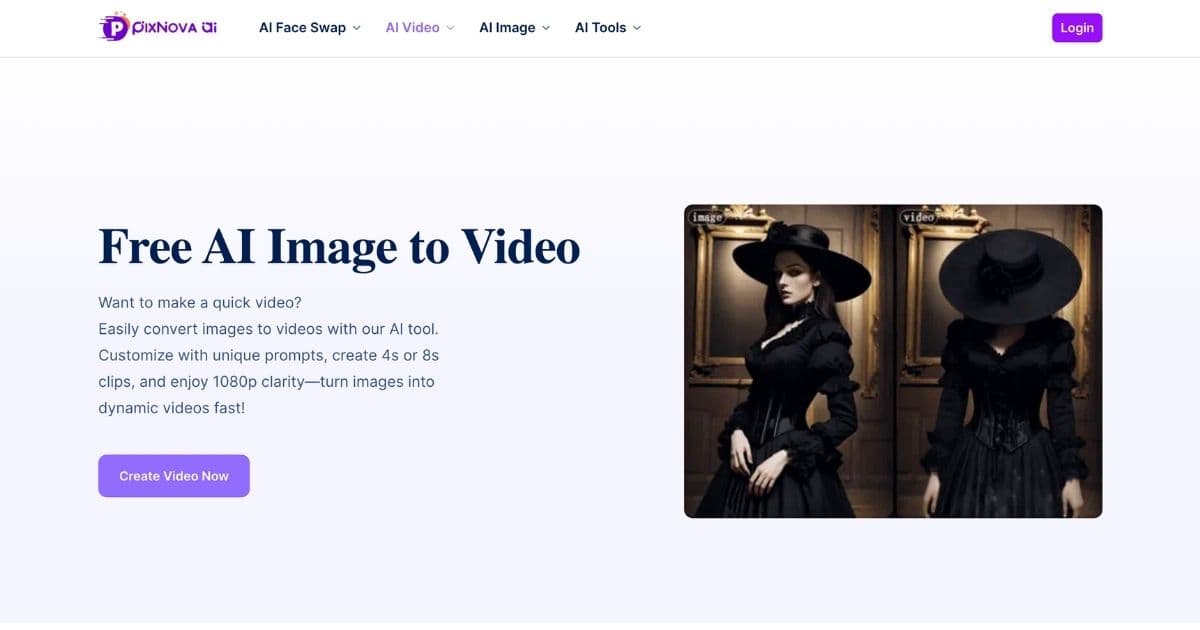
Task: Open the AI Face Swap dropdown chevron
Action: pos(355,28)
